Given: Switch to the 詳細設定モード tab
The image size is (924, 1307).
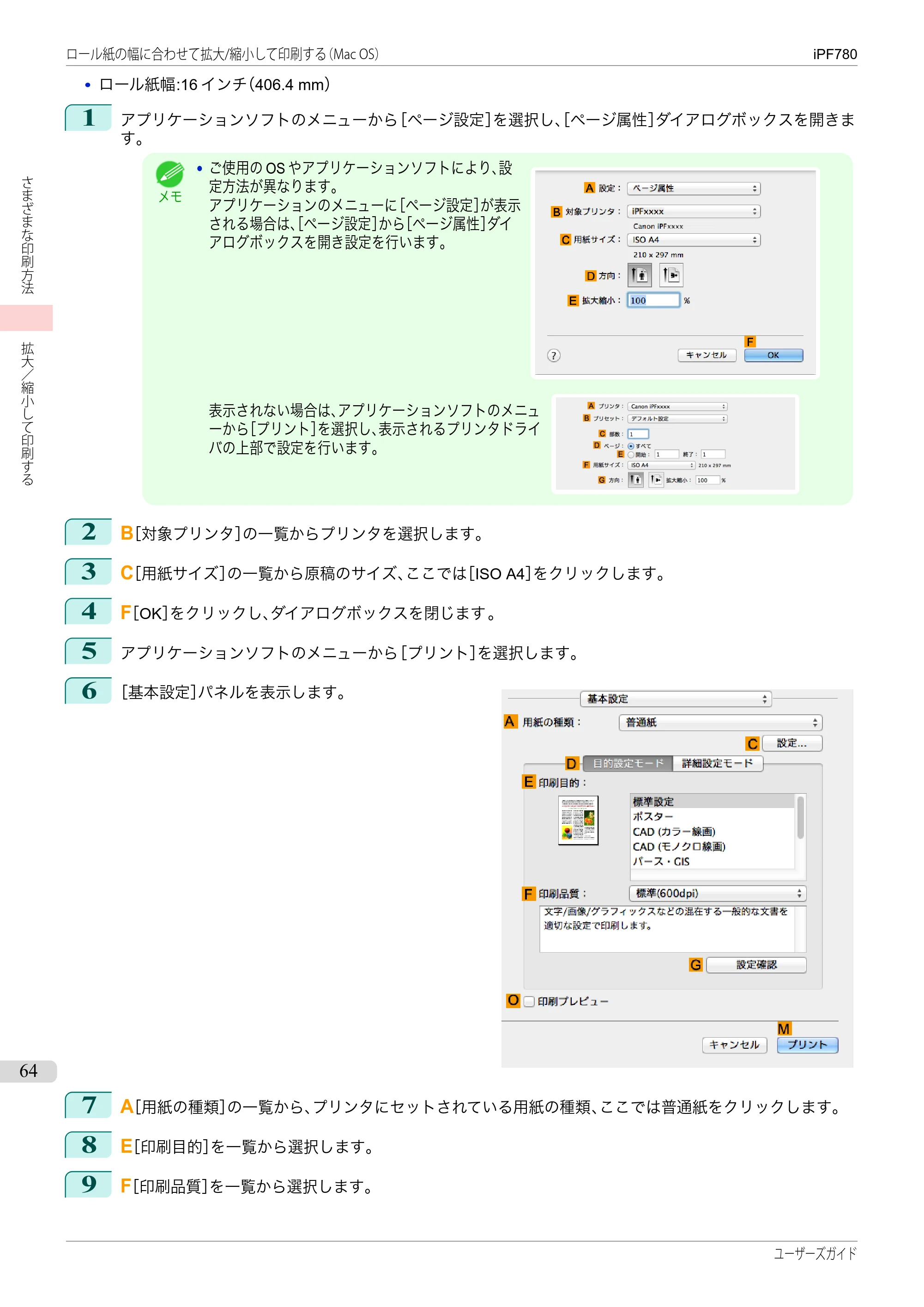Looking at the screenshot, I should 718,763.
